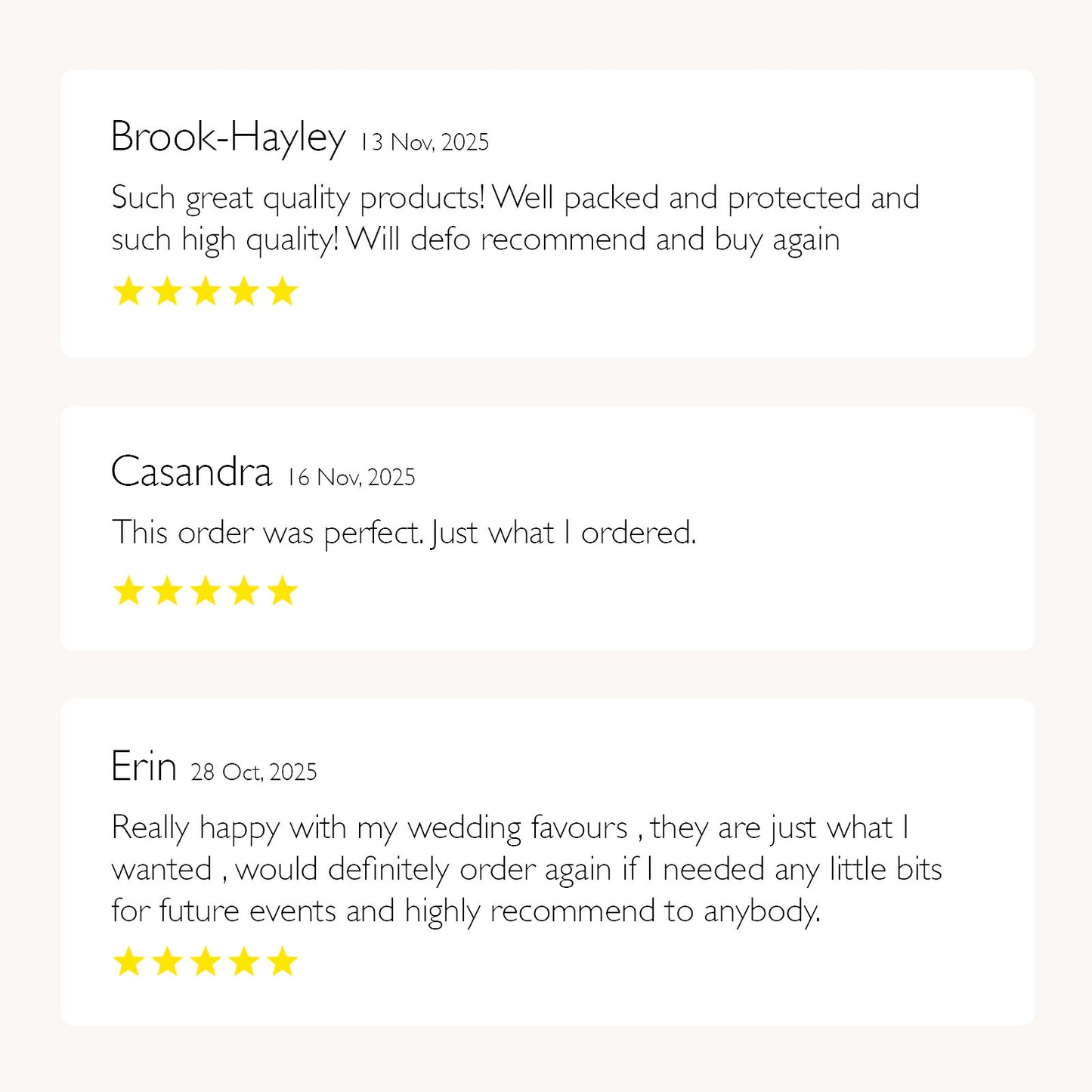Click third star in Erin's rating
Viewport: 1092px width, 1092px height.
(206, 962)
